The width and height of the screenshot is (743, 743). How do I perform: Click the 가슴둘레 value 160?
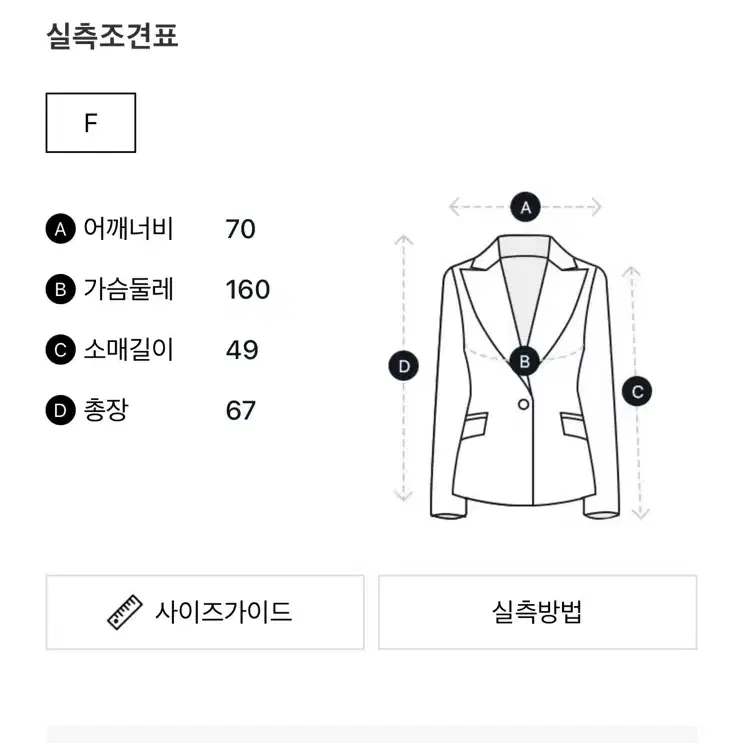point(248,290)
